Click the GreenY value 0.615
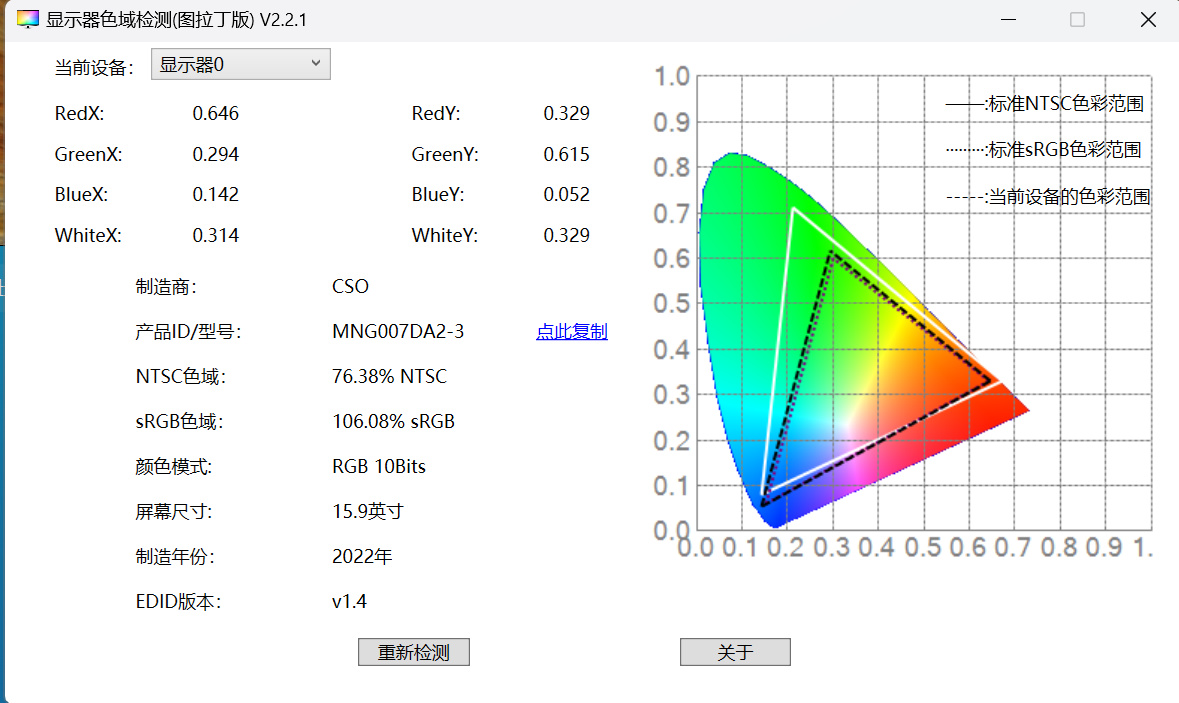Screen dimensions: 1179x703 click(566, 154)
